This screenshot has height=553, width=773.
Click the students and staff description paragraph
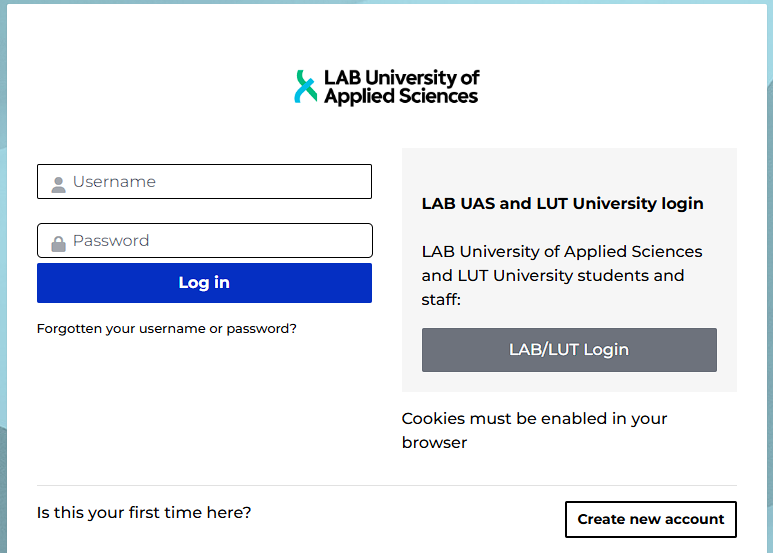(562, 275)
